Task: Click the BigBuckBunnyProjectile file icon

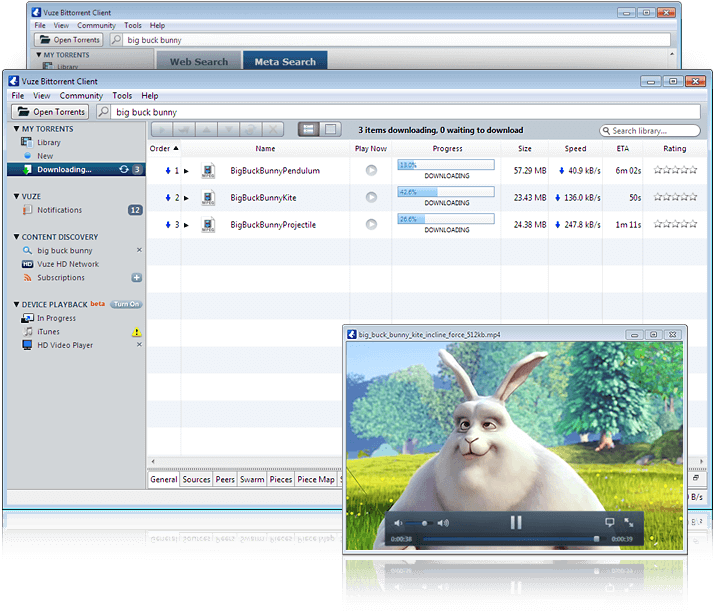Action: click(208, 225)
